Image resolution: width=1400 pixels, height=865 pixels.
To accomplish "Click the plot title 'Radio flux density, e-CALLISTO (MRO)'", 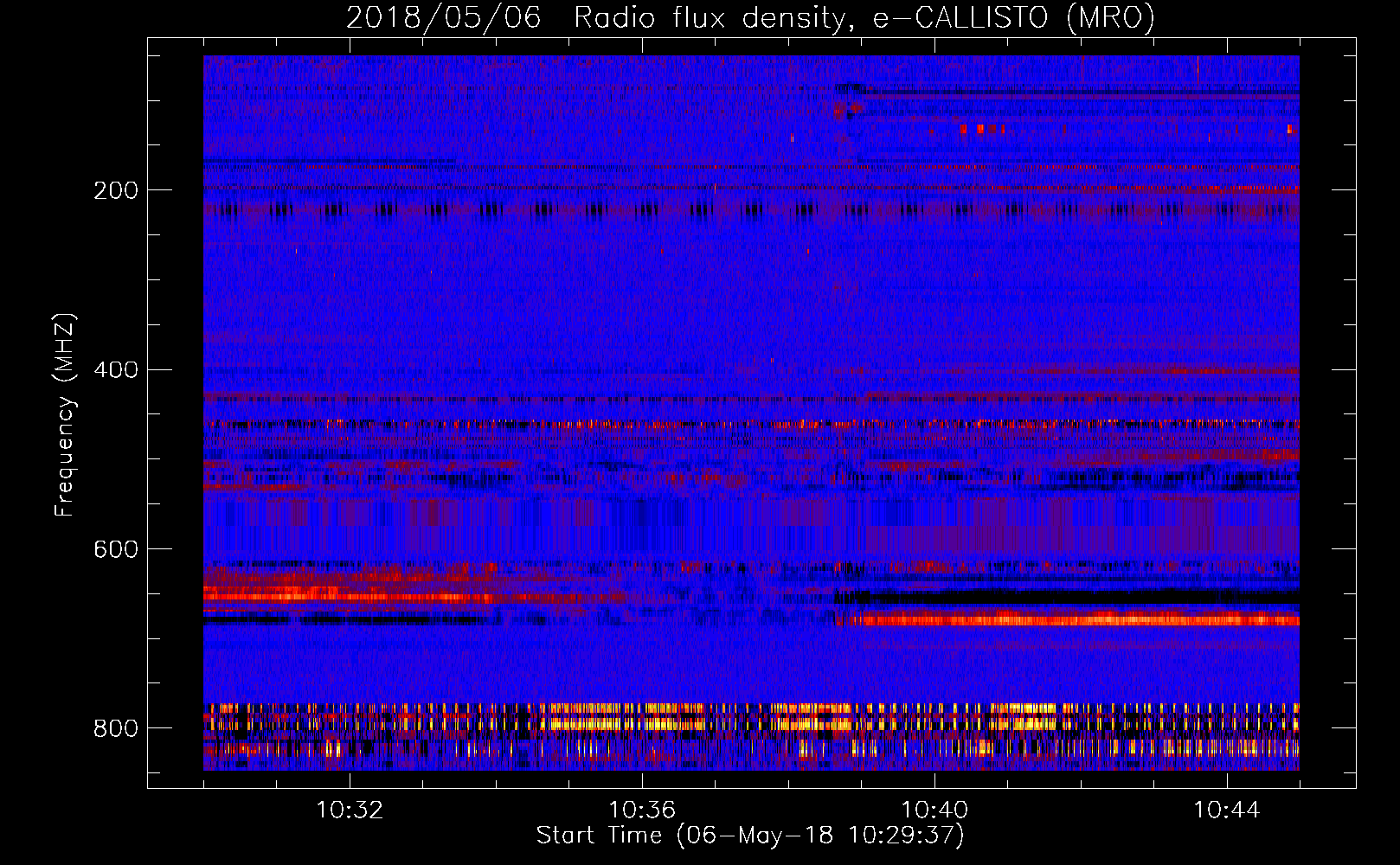I will [864, 18].
